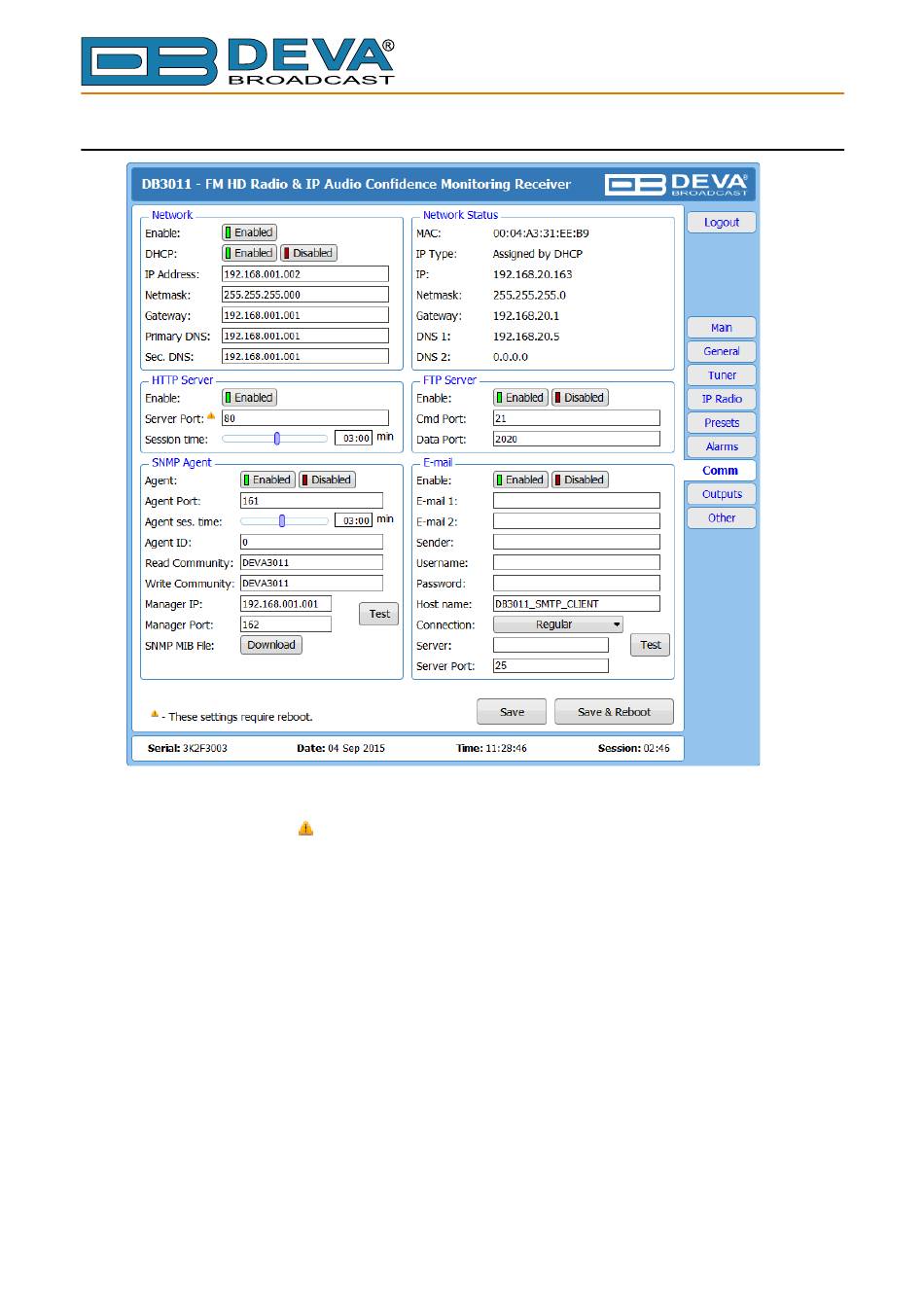Screen dimensions: 924x1316
Task: Click the Netmask input field
Action: (x=305, y=295)
